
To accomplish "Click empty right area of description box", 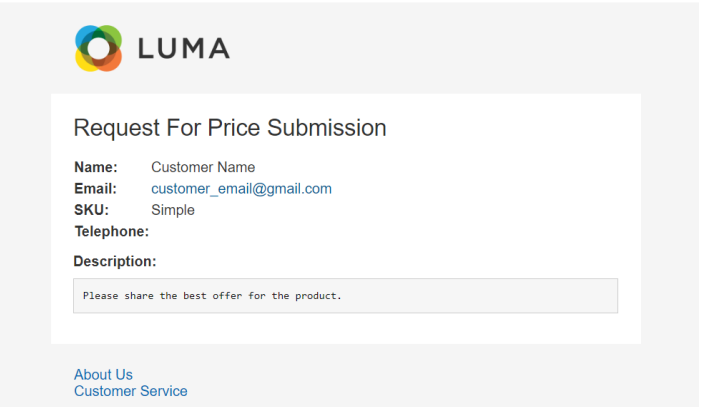I will click(500, 296).
